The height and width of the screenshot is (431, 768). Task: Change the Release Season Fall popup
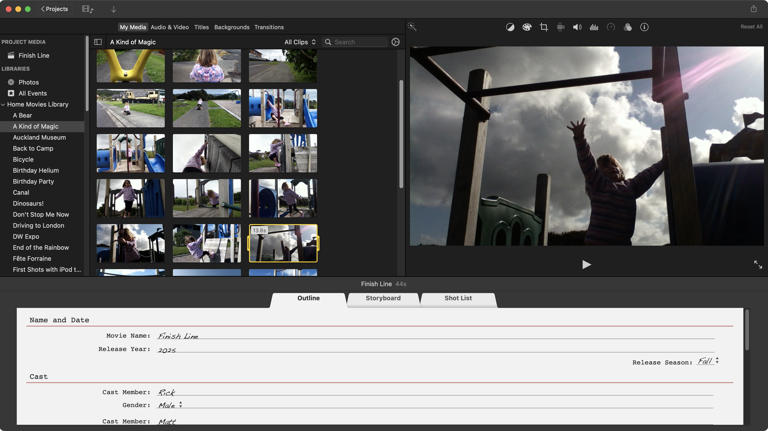[708, 361]
